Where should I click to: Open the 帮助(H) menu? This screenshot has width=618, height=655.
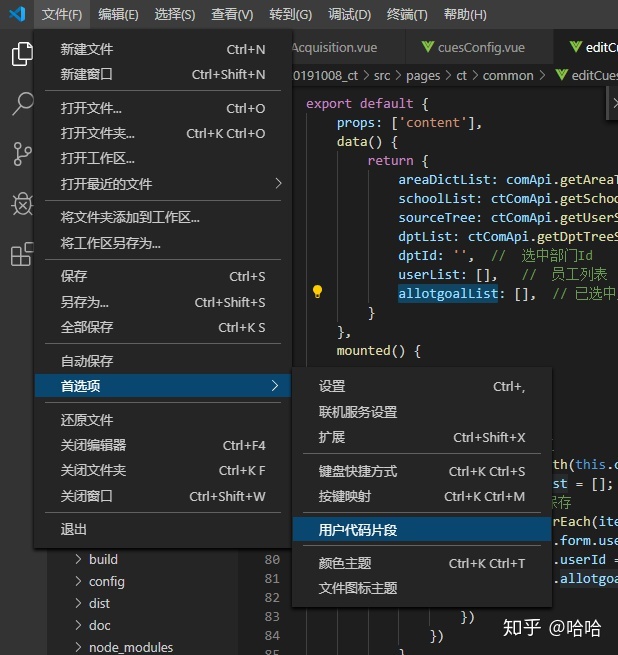pos(465,15)
